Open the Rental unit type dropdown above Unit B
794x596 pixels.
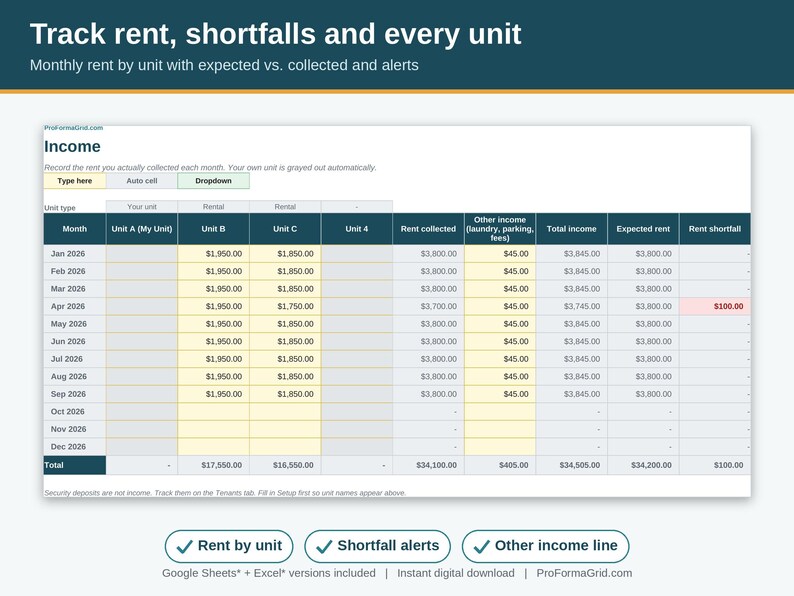click(213, 207)
